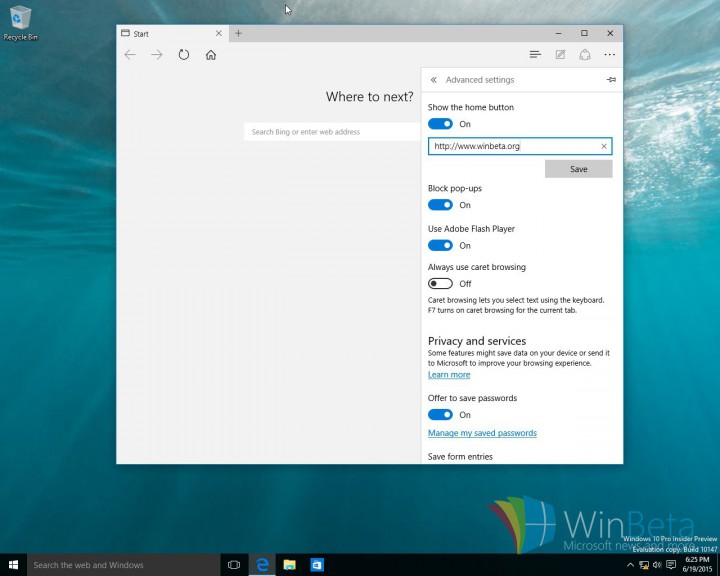
Task: Open the More actions ellipsis menu
Action: click(x=609, y=55)
